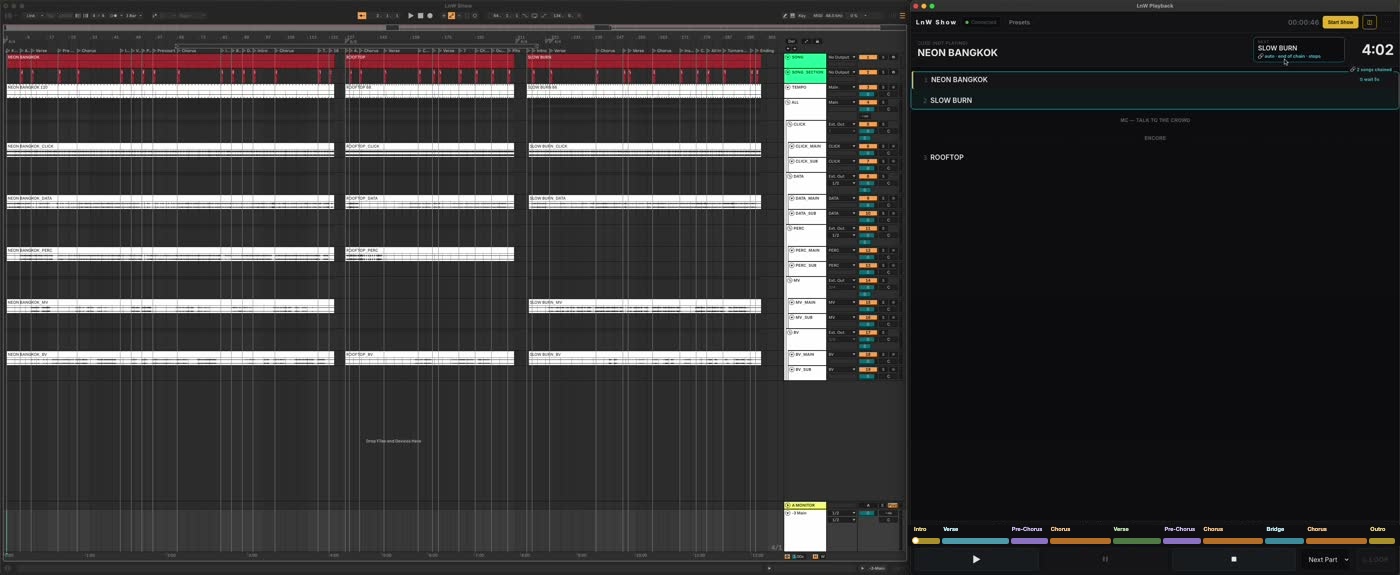Image resolution: width=1400 pixels, height=575 pixels.
Task: Click the Connected status indicator
Action: click(x=981, y=22)
